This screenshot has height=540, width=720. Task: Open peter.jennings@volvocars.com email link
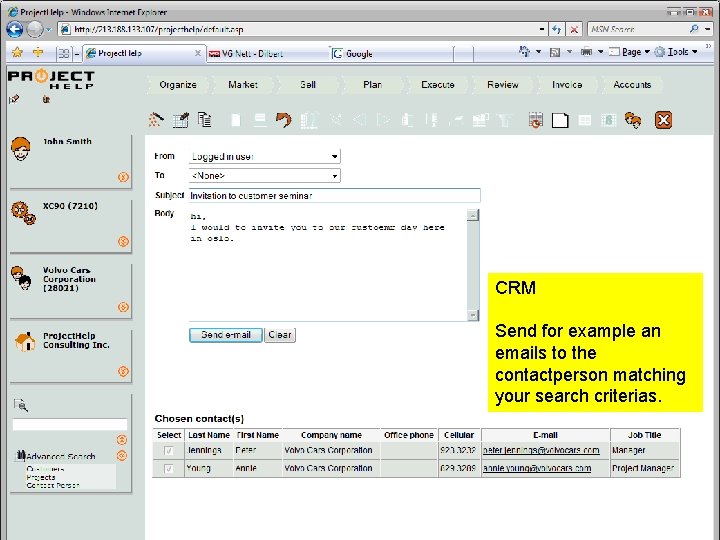point(541,450)
